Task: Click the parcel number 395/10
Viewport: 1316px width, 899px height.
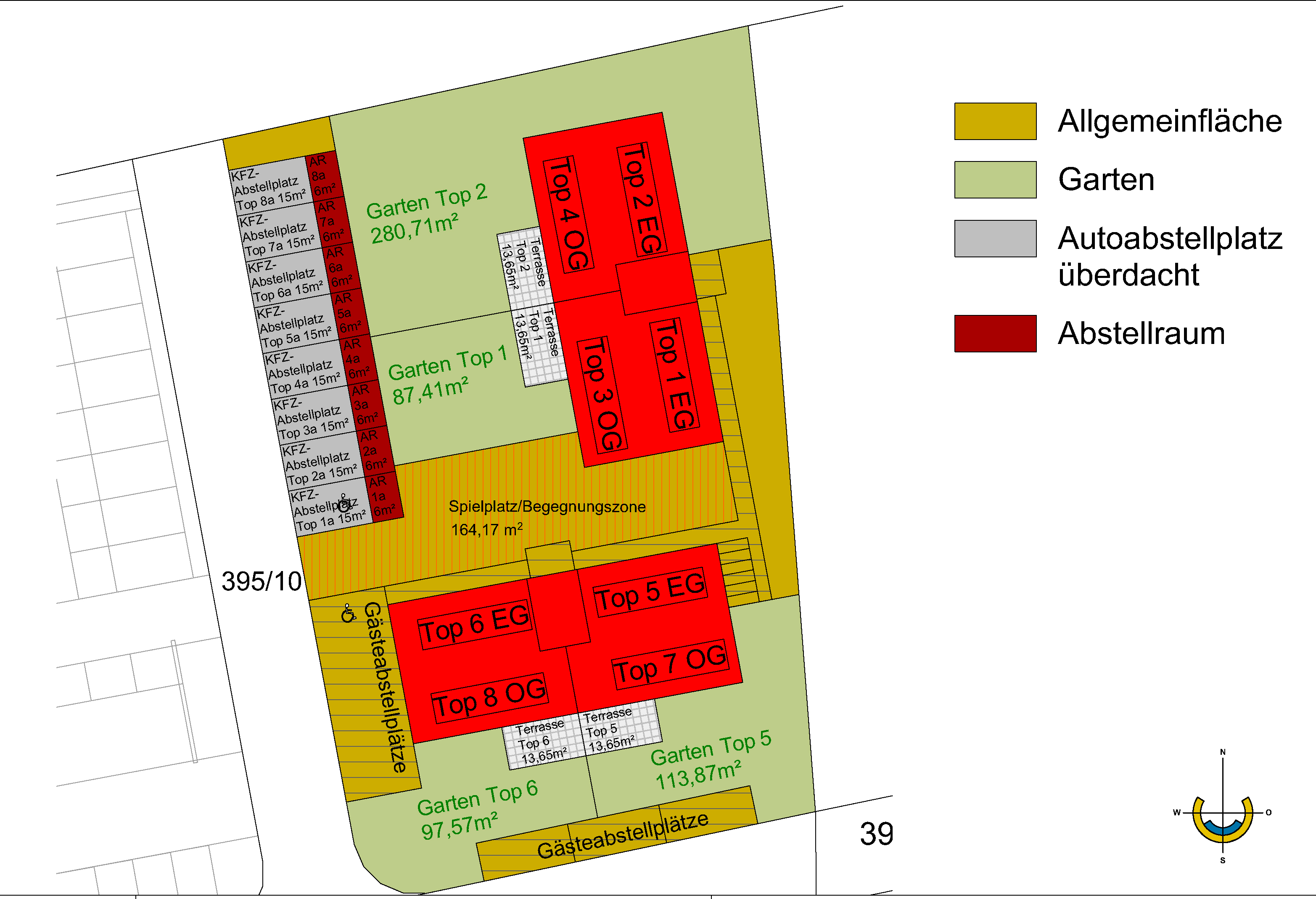Action: tap(261, 581)
